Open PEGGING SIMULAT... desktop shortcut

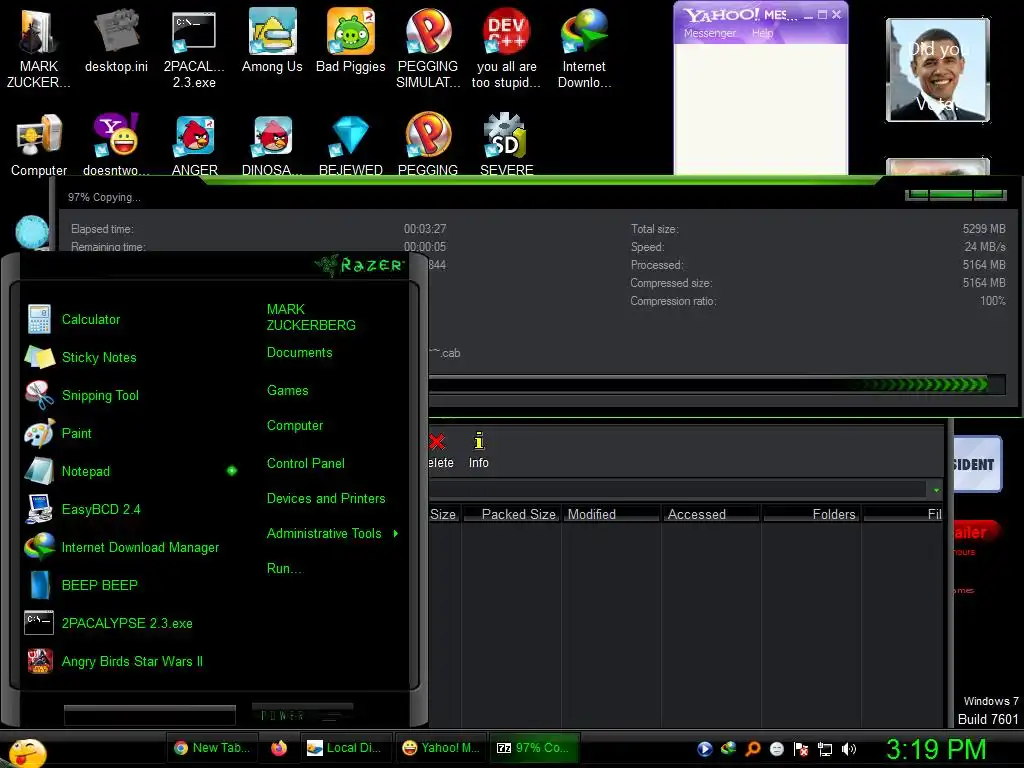(428, 47)
